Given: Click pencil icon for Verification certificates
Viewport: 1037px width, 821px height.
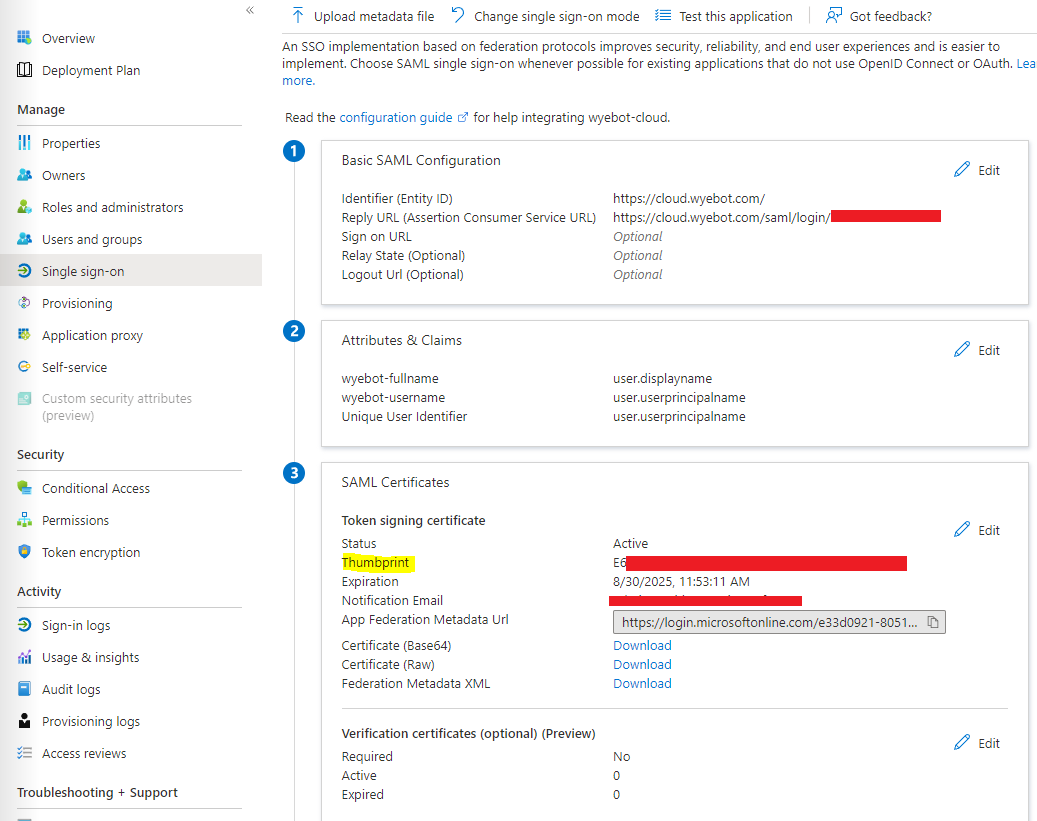Looking at the screenshot, I should click(x=962, y=743).
